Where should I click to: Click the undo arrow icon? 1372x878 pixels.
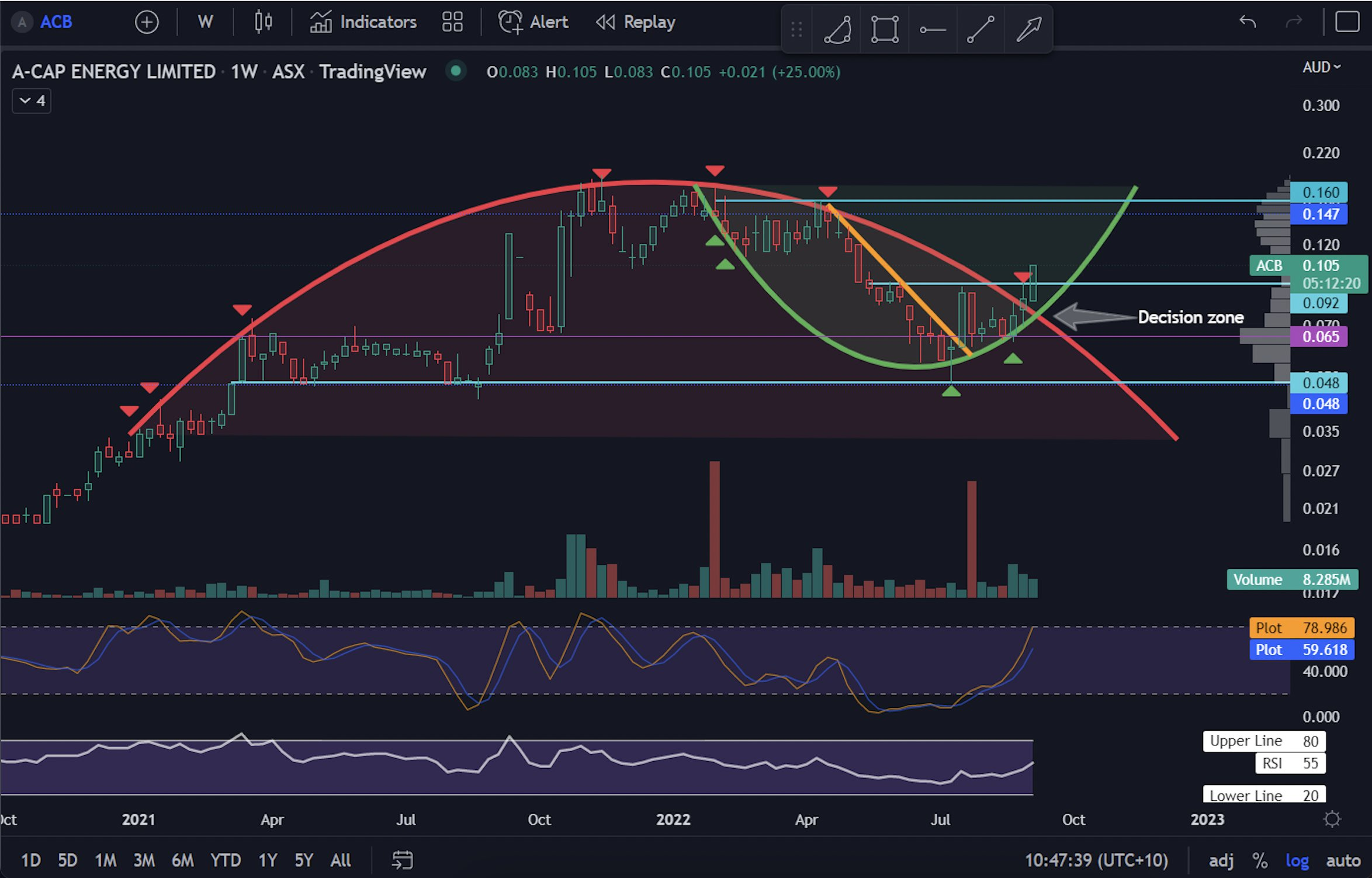point(1247,23)
